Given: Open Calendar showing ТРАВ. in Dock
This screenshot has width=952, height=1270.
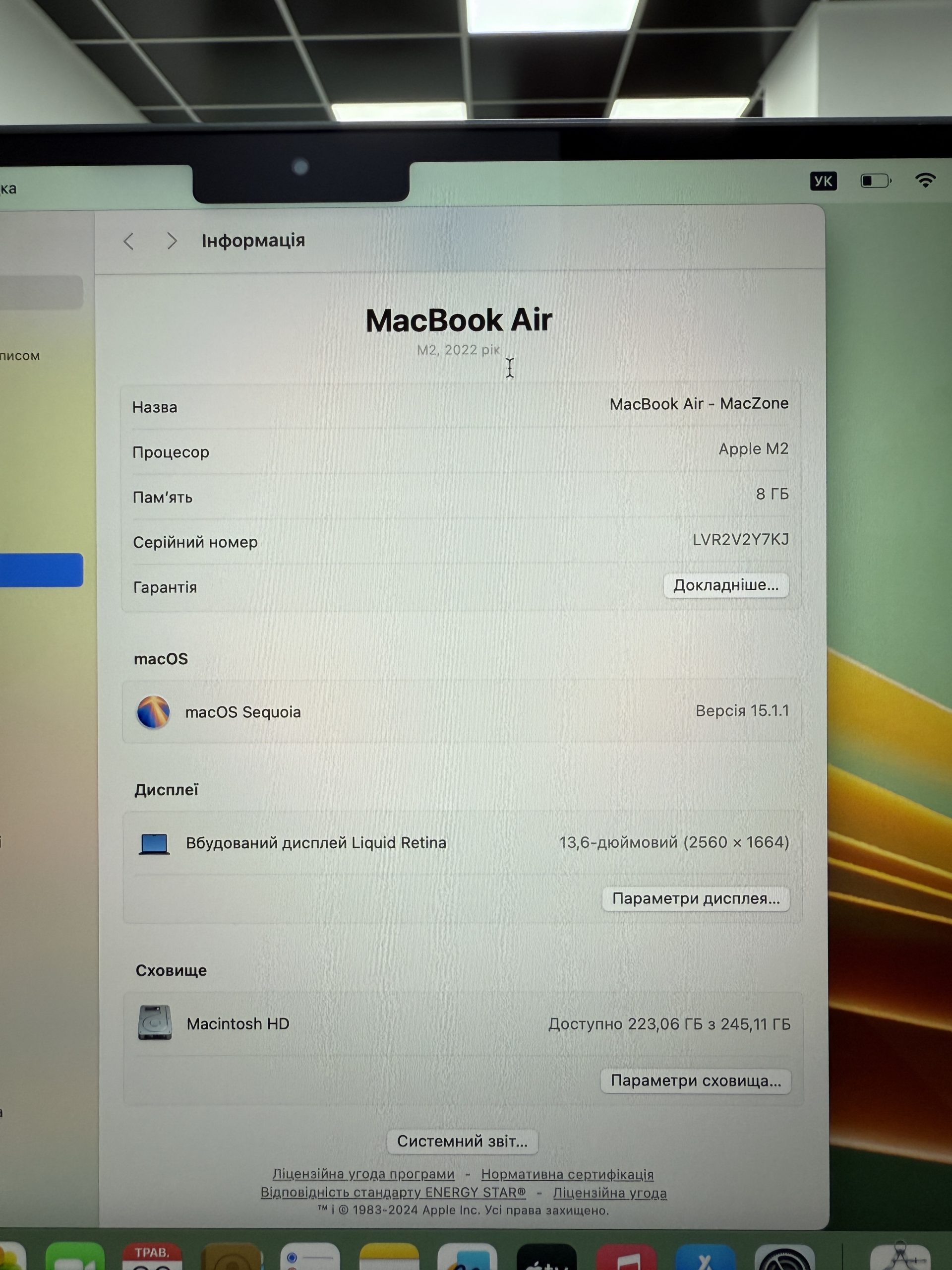Looking at the screenshot, I should pyautogui.click(x=152, y=1256).
